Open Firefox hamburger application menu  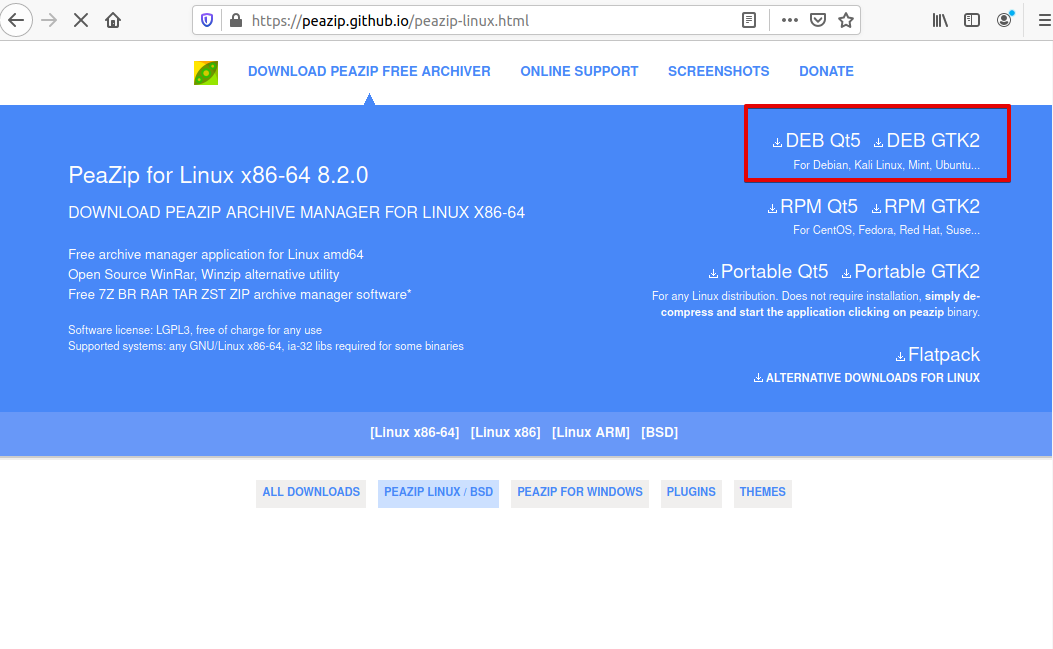coord(1044,20)
